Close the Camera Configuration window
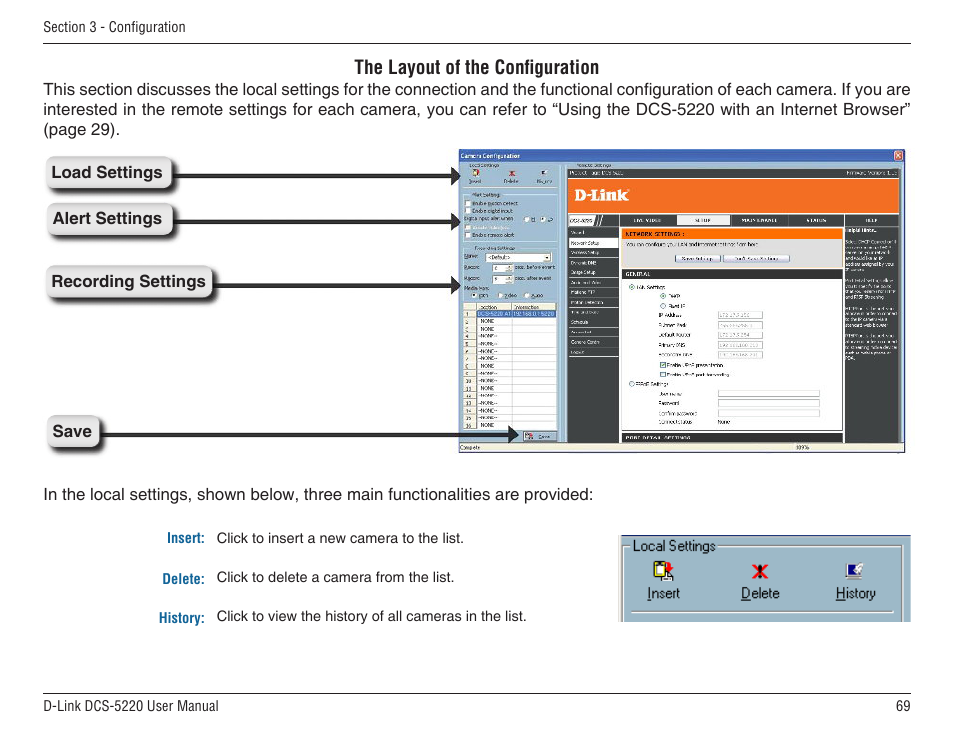The height and width of the screenshot is (738, 954). pyautogui.click(x=898, y=156)
